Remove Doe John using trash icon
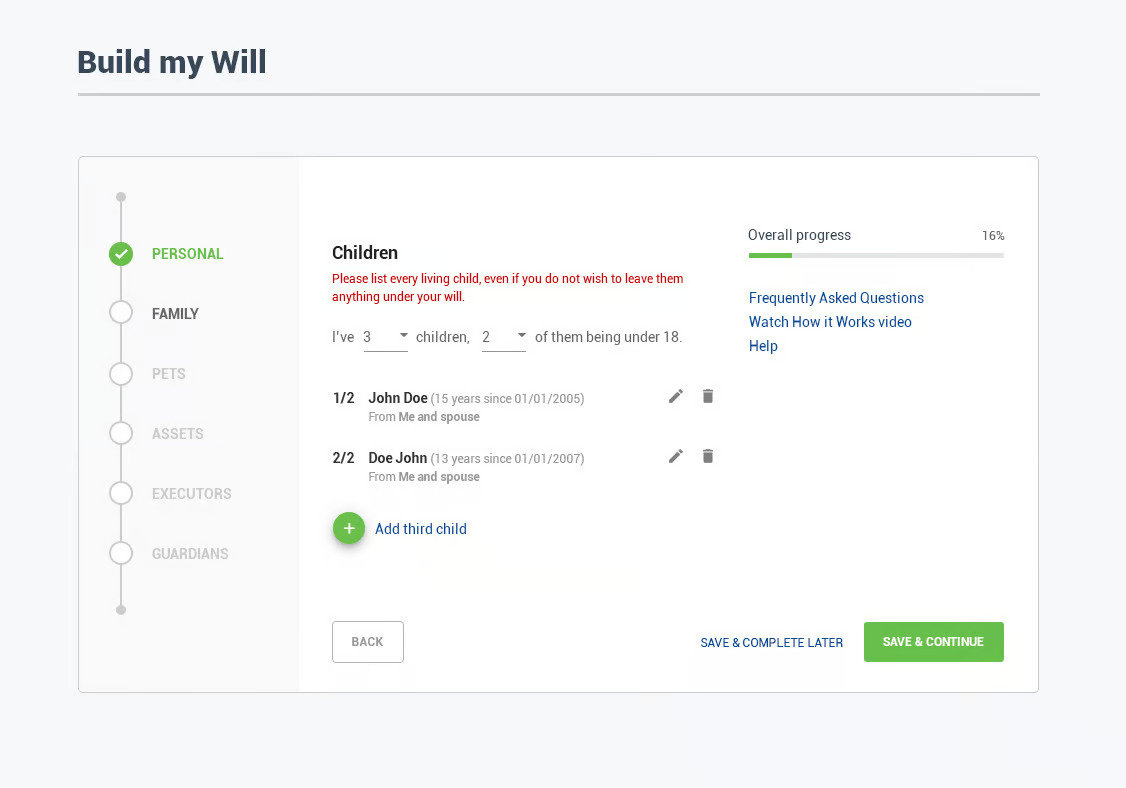The width and height of the screenshot is (1126, 788). click(708, 457)
